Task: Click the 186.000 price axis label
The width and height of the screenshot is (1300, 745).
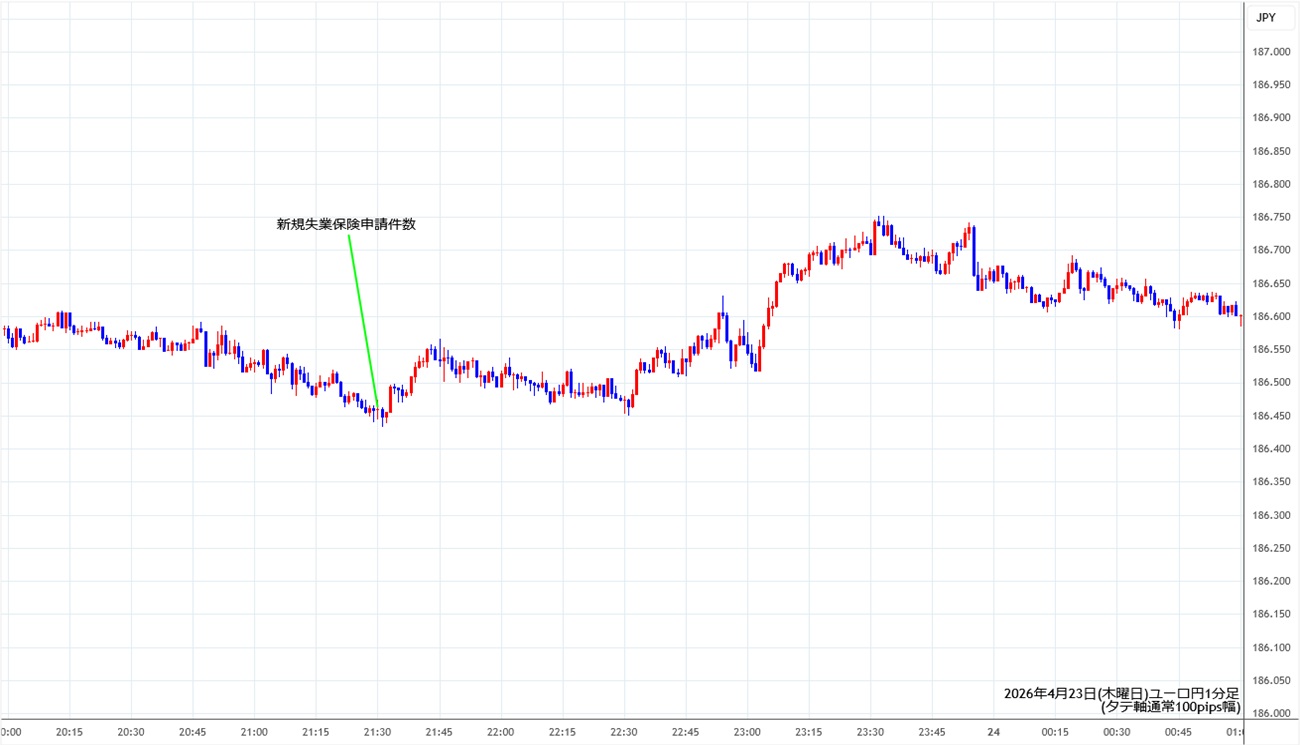Action: click(x=1271, y=713)
